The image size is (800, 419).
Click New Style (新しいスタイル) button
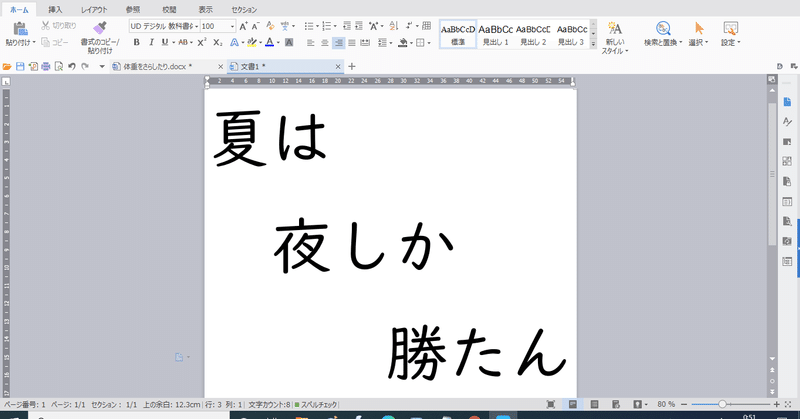coord(615,37)
